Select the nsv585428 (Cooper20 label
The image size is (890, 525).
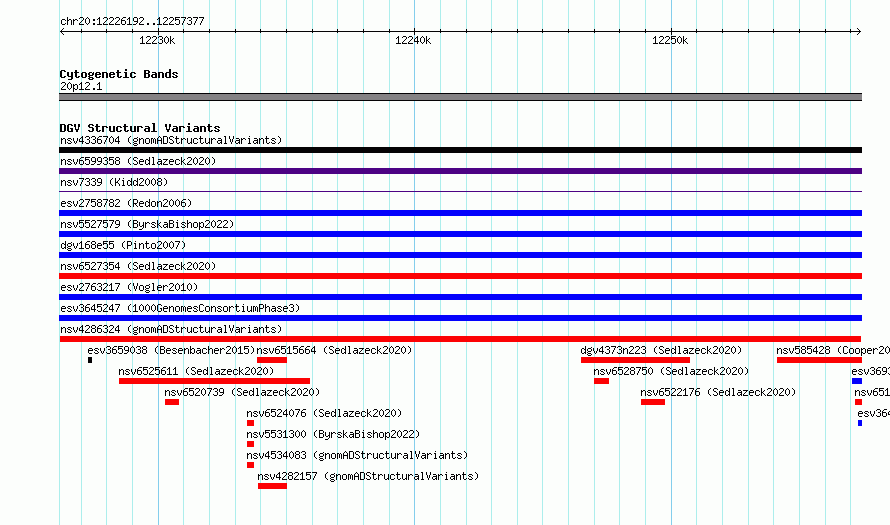833,350
